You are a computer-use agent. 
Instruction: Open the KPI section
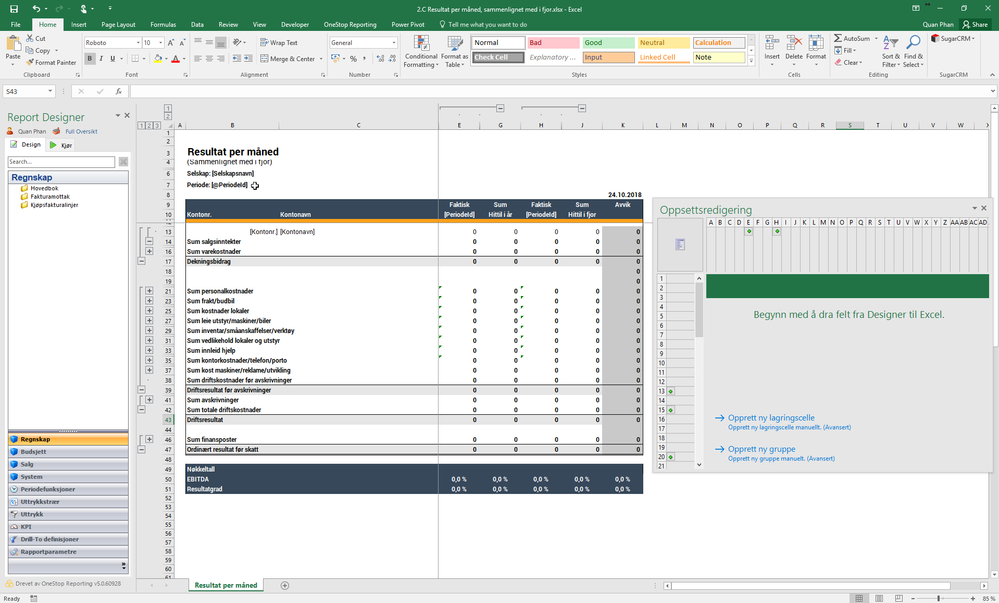pos(68,527)
